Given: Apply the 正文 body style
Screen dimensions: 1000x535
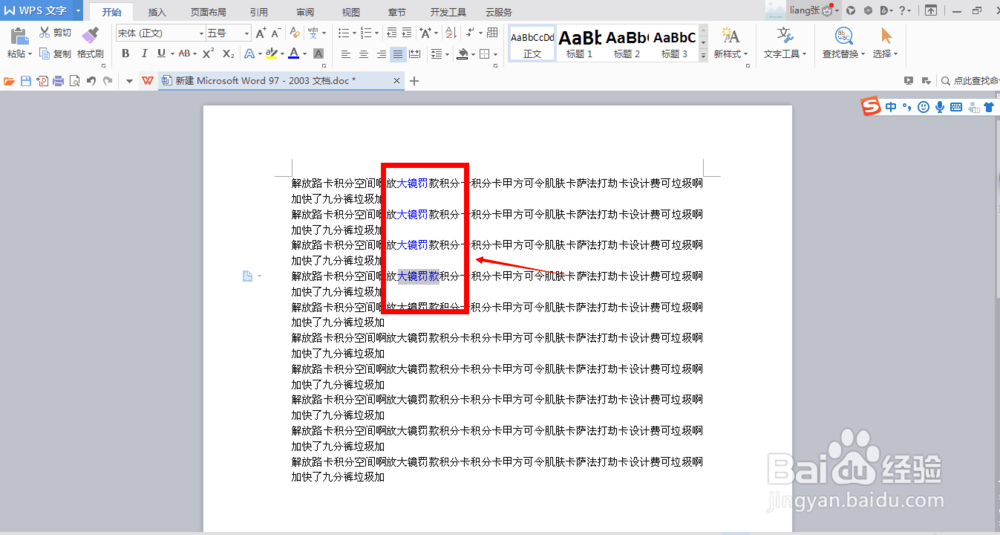Looking at the screenshot, I should point(533,44).
